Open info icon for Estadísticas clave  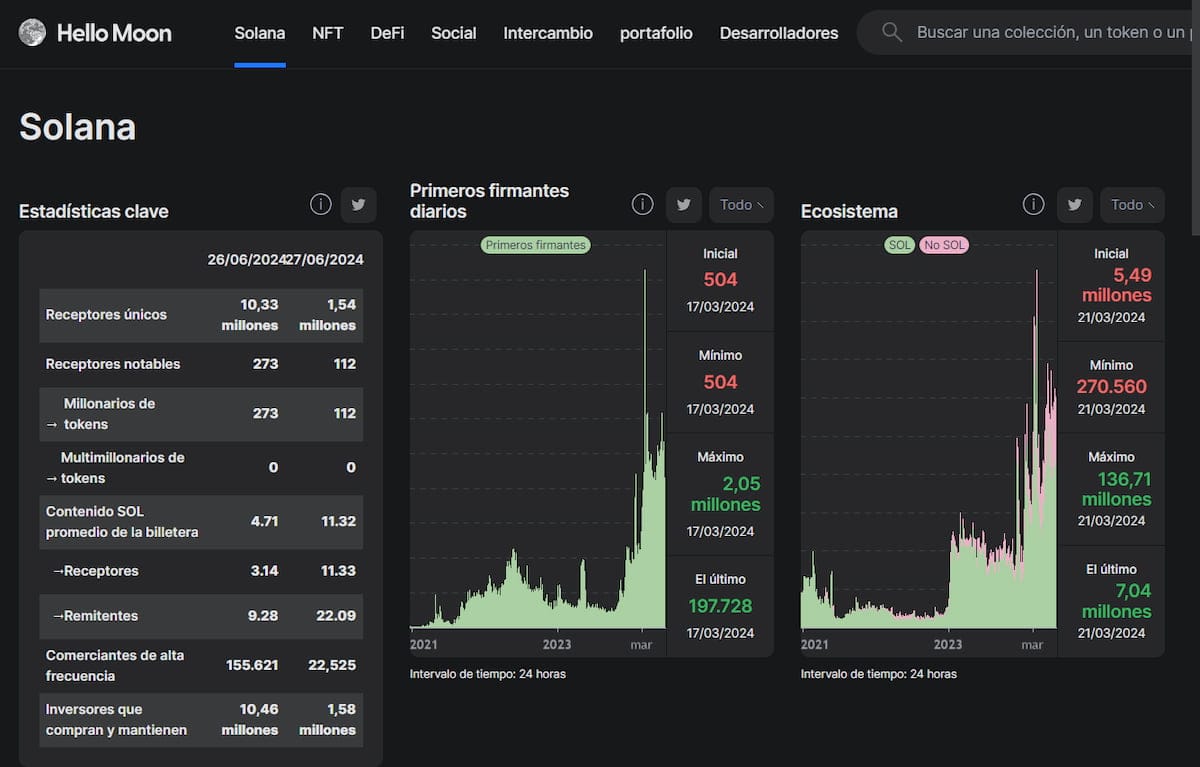(320, 204)
